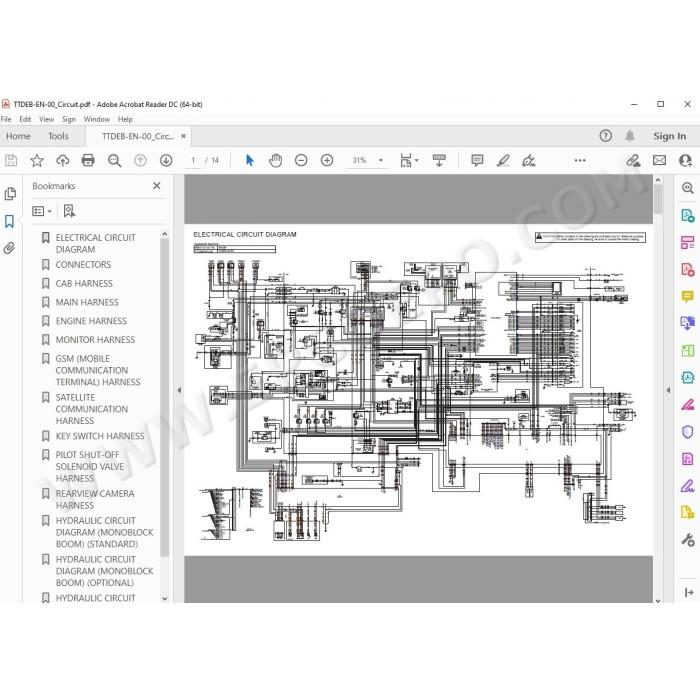Click the Zoom In plus icon
This screenshot has width=700, height=700.
(327, 160)
